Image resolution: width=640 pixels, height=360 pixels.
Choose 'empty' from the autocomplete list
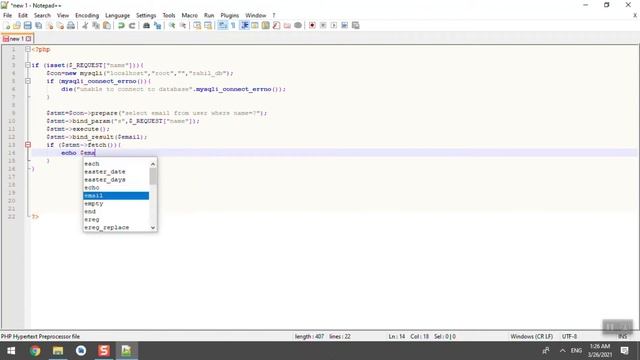116,204
